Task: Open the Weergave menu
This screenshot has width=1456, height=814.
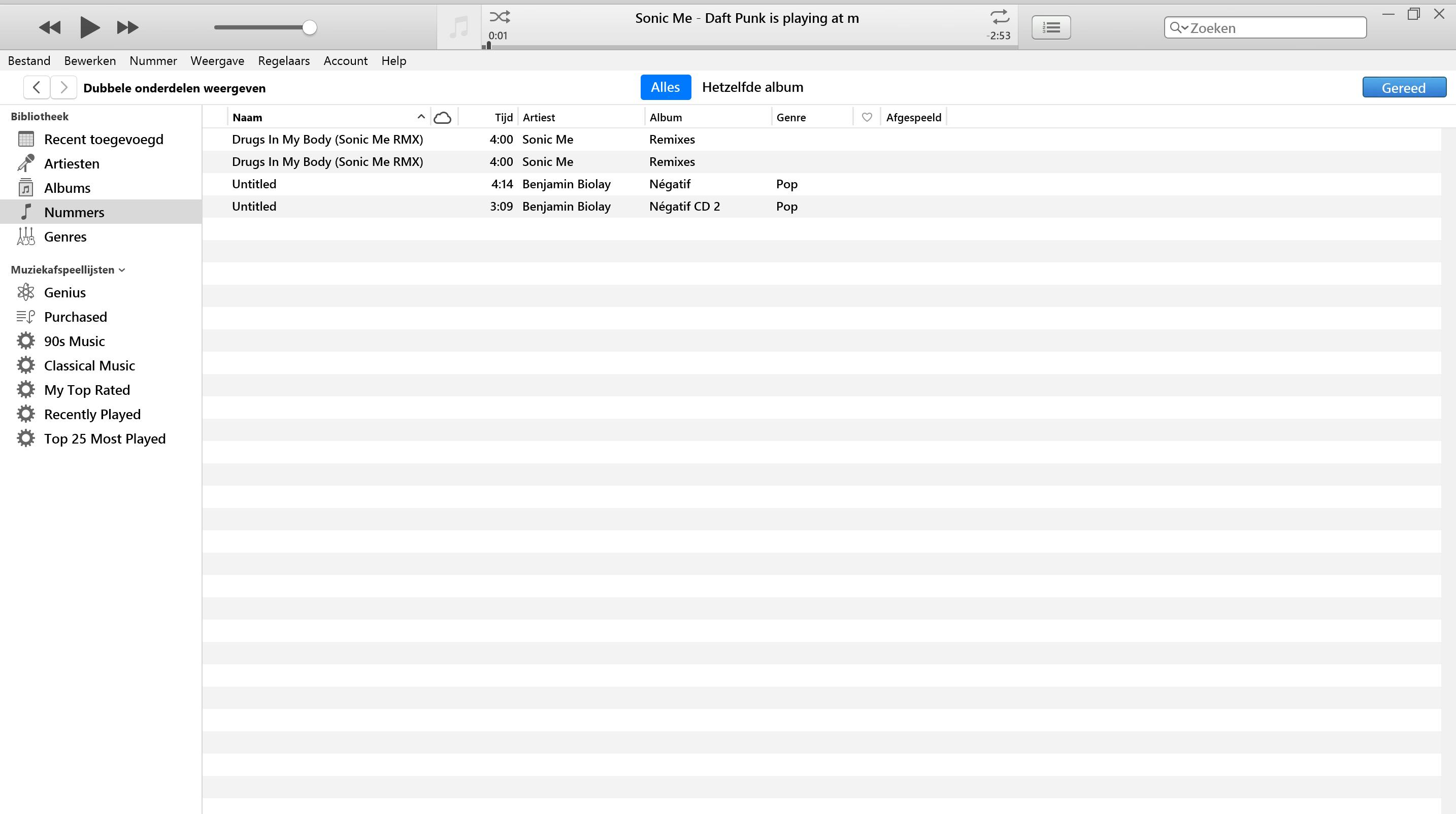Action: coord(217,61)
